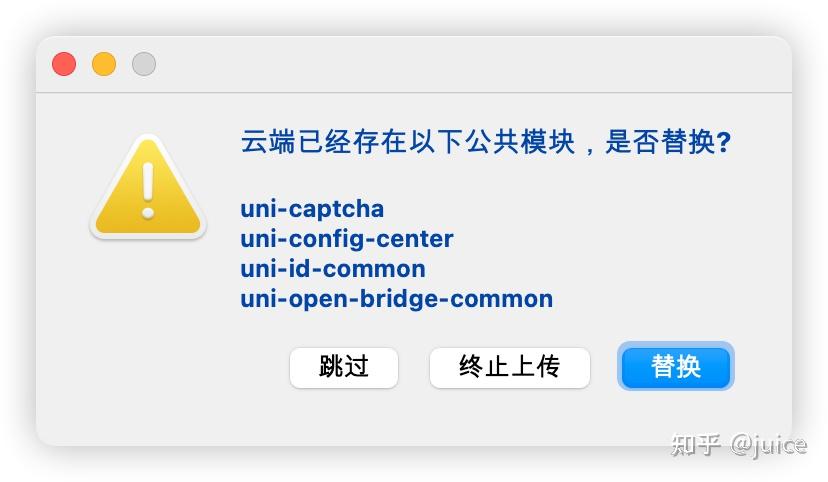Click the @juice watermark text
The height and width of the screenshot is (482, 828).
pos(769,445)
